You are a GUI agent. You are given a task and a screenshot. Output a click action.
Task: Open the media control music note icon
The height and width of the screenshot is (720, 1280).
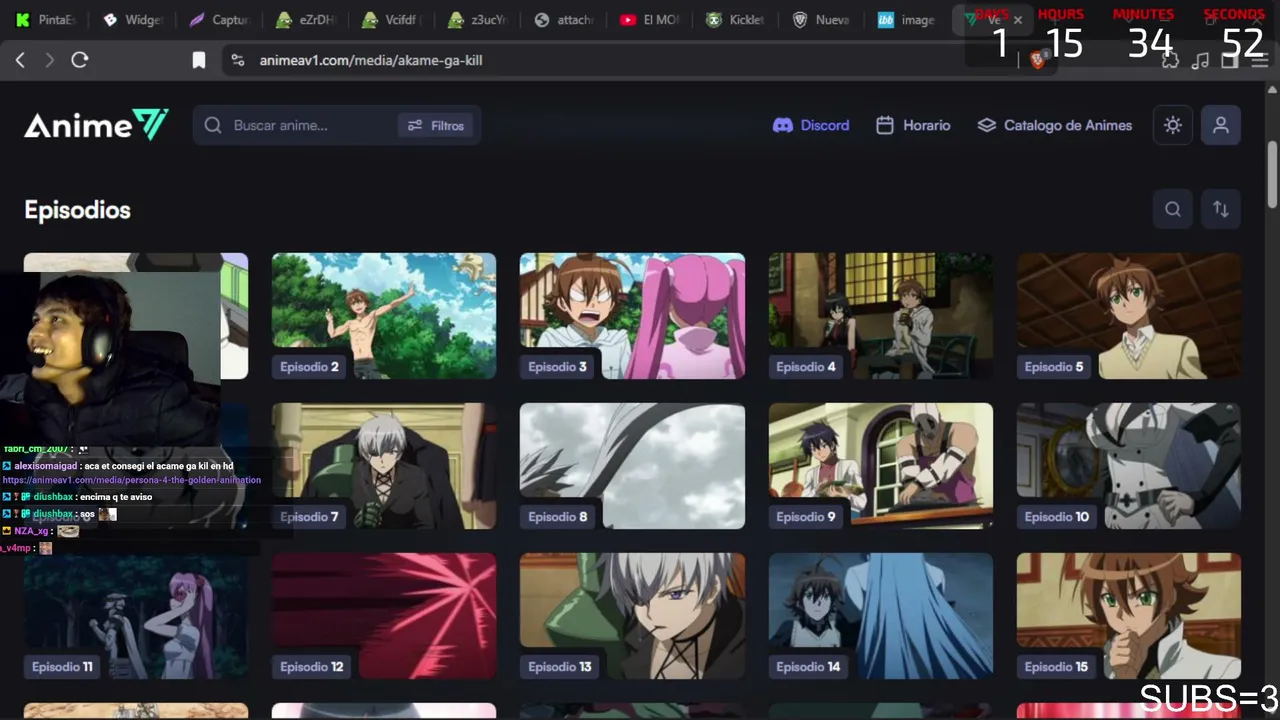1201,60
